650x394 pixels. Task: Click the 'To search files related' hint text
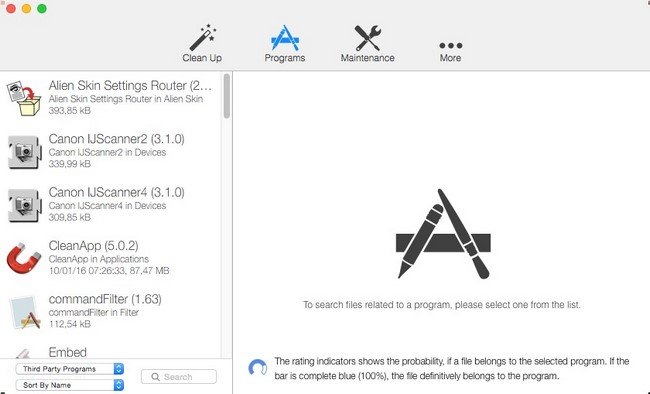(441, 305)
